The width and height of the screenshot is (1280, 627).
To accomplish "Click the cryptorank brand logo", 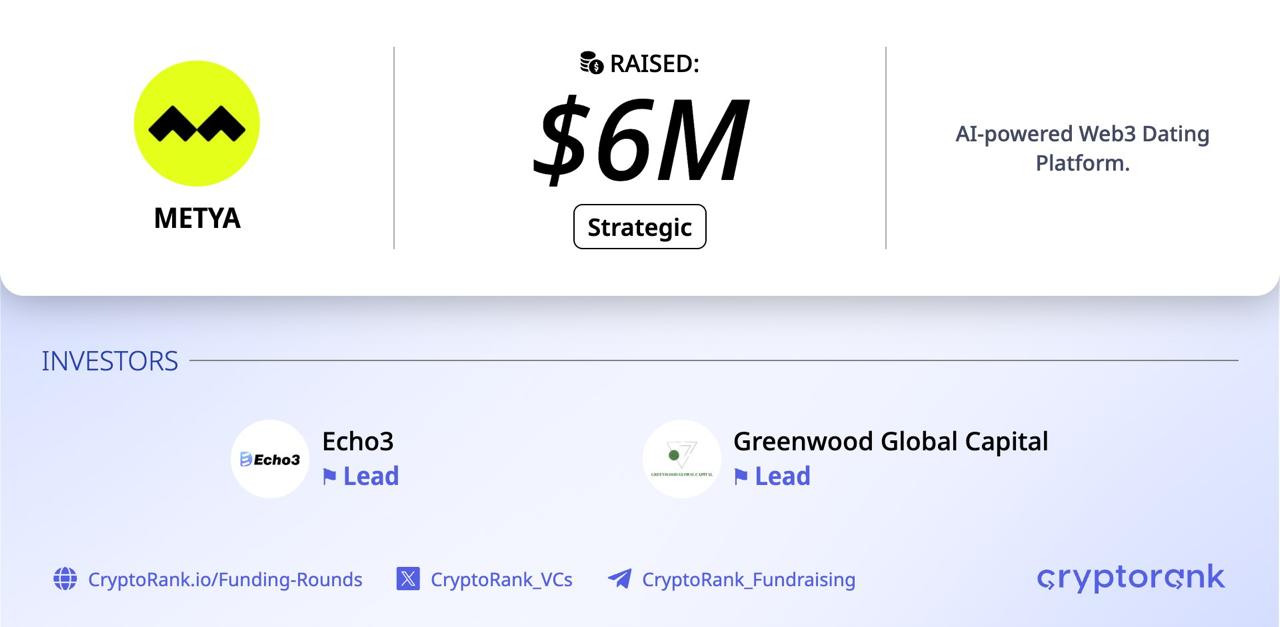I will coord(1130,577).
